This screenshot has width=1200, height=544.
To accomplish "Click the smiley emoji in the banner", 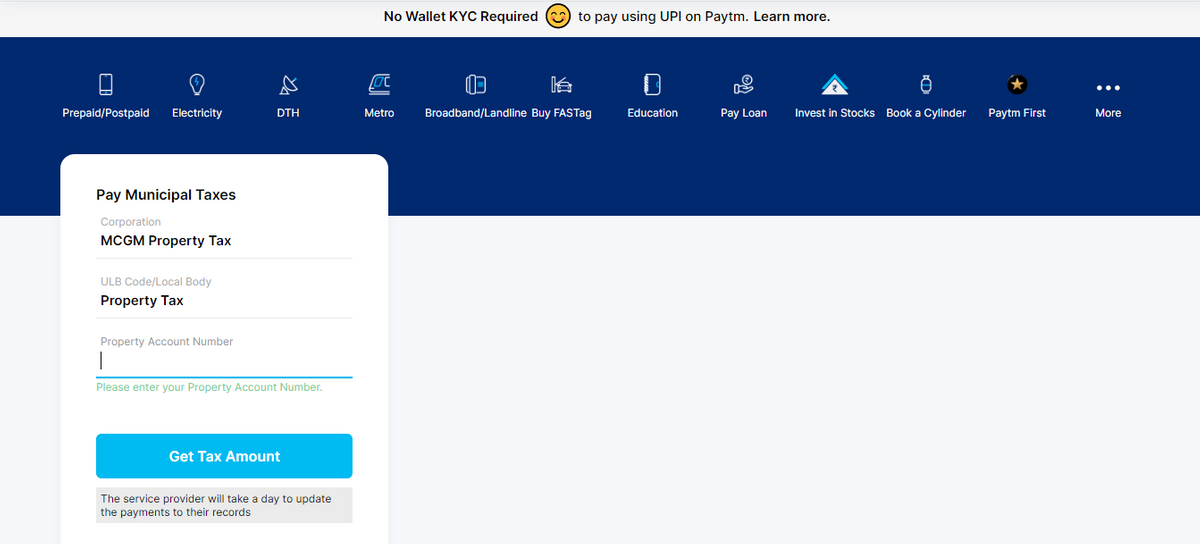I will [558, 17].
